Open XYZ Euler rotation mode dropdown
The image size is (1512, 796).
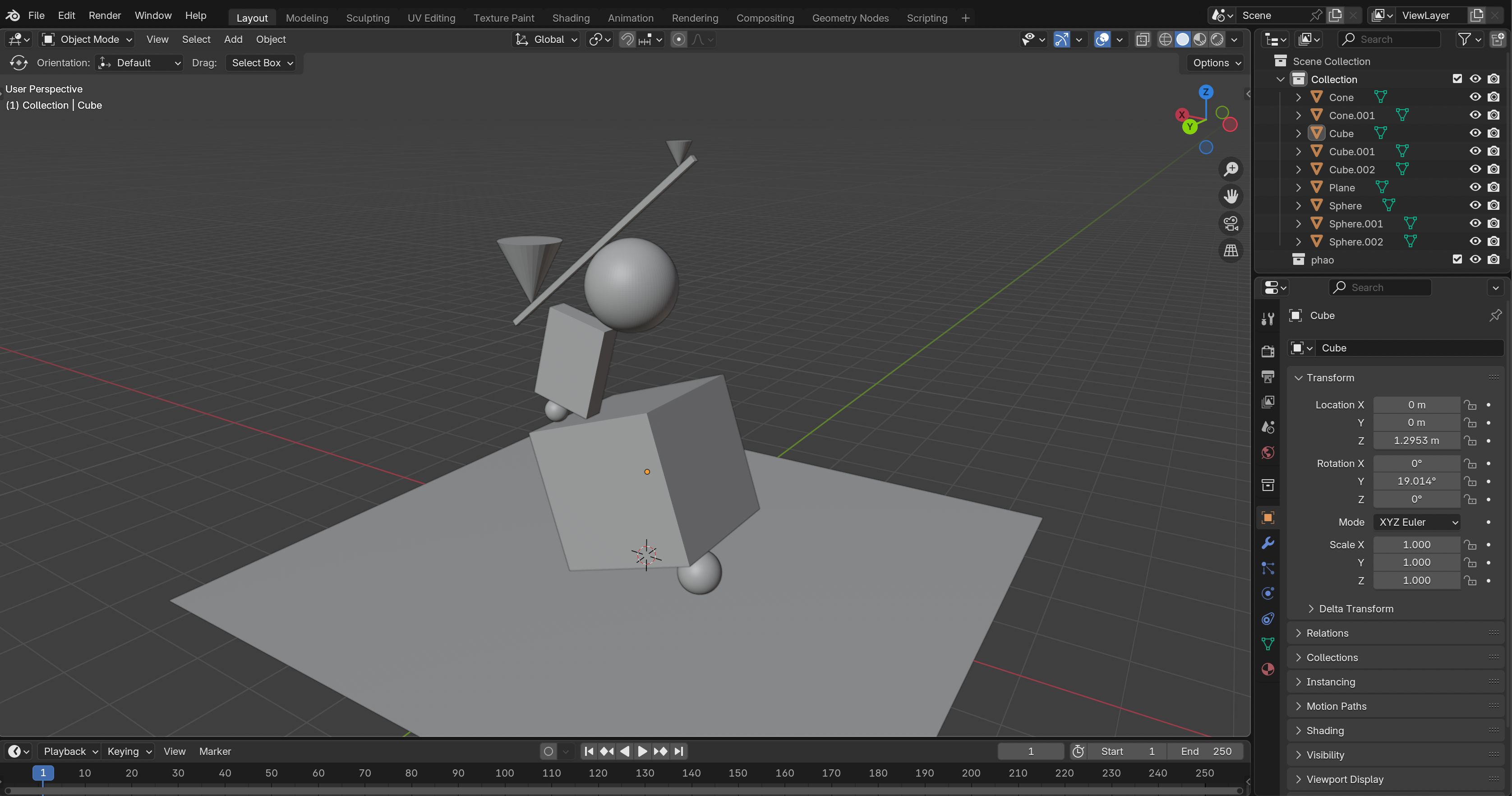(x=1417, y=522)
